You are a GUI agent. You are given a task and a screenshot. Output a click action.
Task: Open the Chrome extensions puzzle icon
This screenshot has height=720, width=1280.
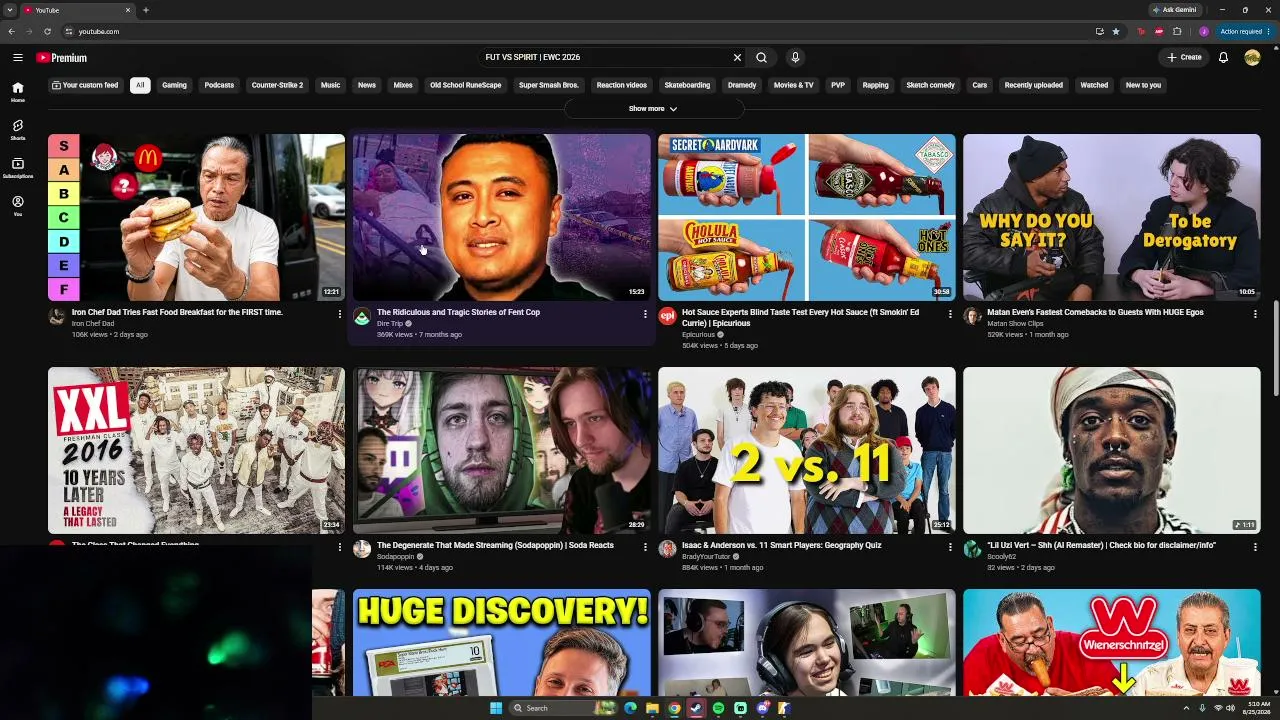click(x=1177, y=31)
